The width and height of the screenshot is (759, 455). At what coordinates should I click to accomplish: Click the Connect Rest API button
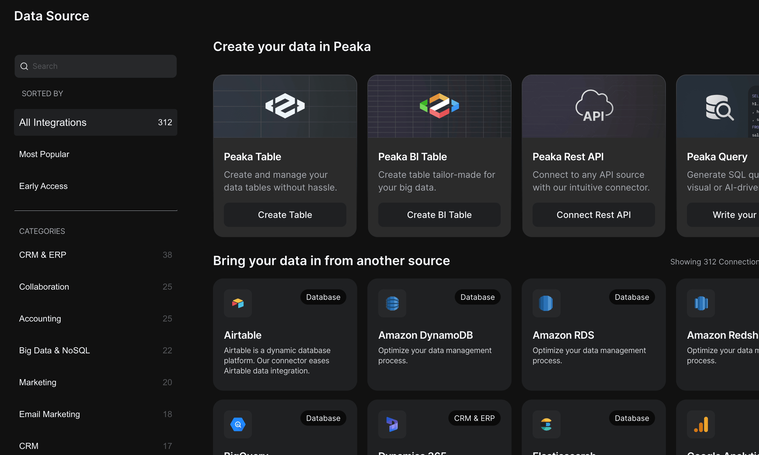[x=593, y=215]
